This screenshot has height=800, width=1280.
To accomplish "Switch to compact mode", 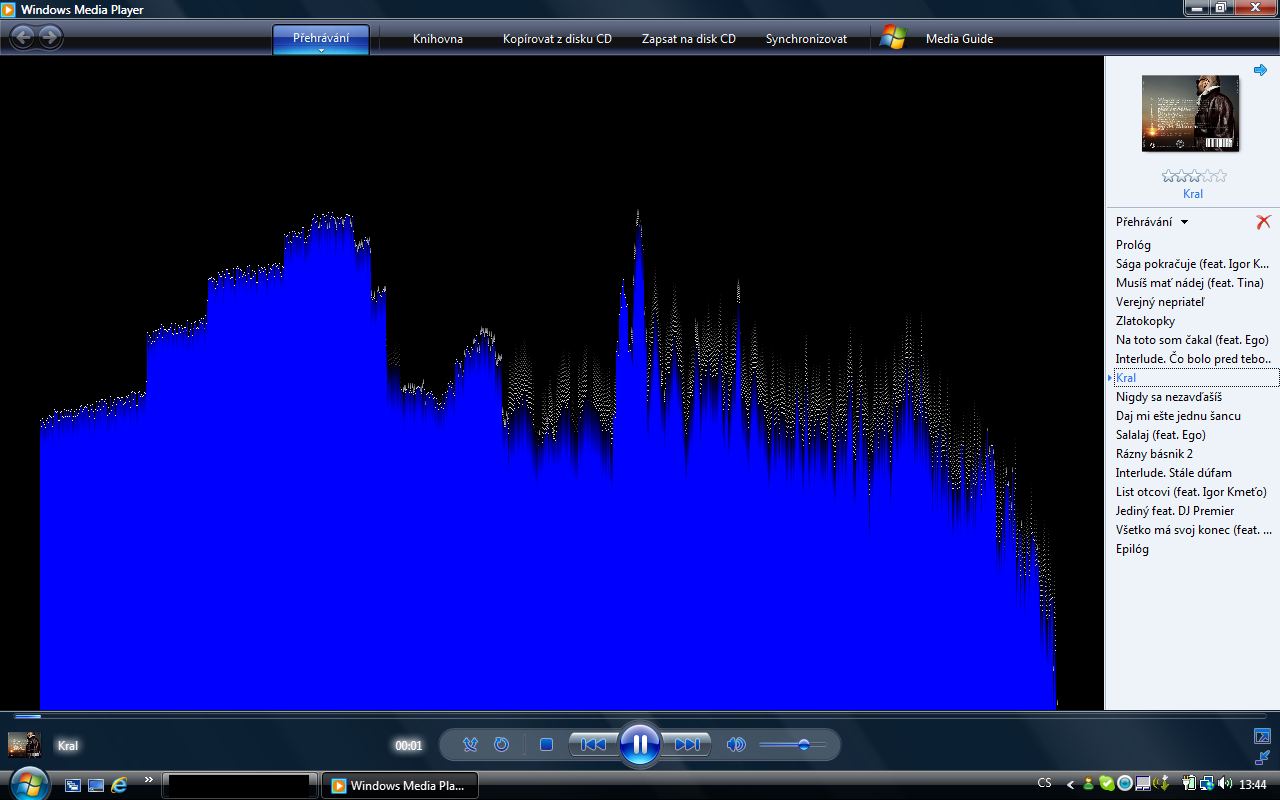I will click(x=1262, y=758).
